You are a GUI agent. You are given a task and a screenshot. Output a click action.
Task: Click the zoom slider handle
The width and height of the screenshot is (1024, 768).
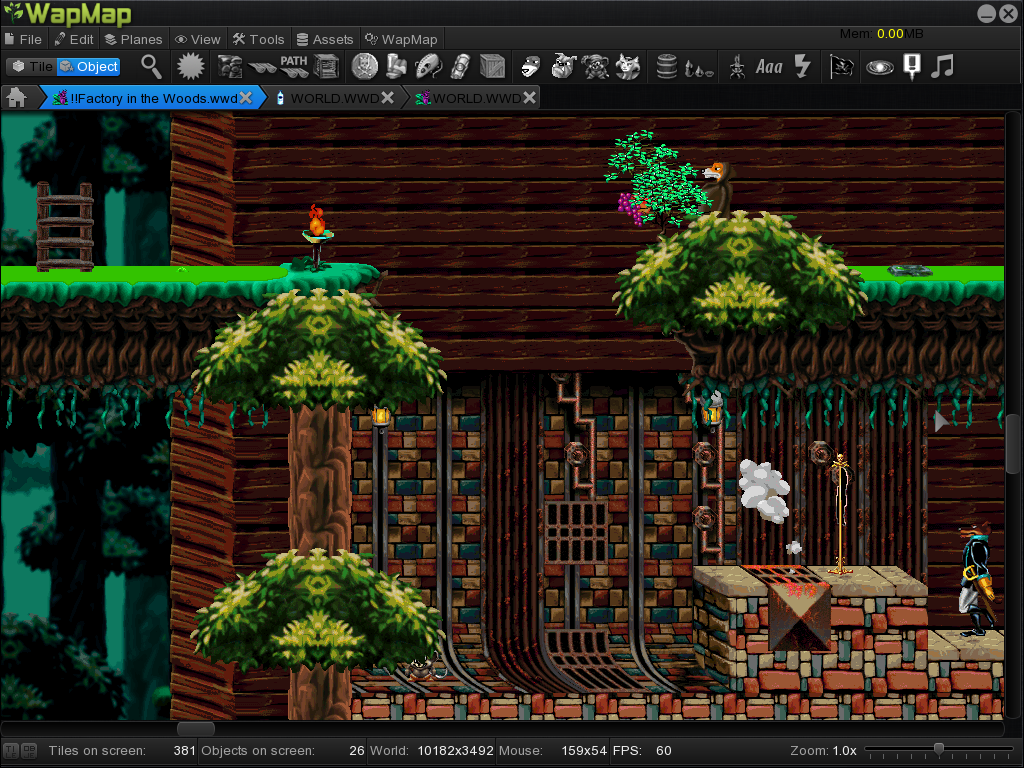[x=938, y=749]
